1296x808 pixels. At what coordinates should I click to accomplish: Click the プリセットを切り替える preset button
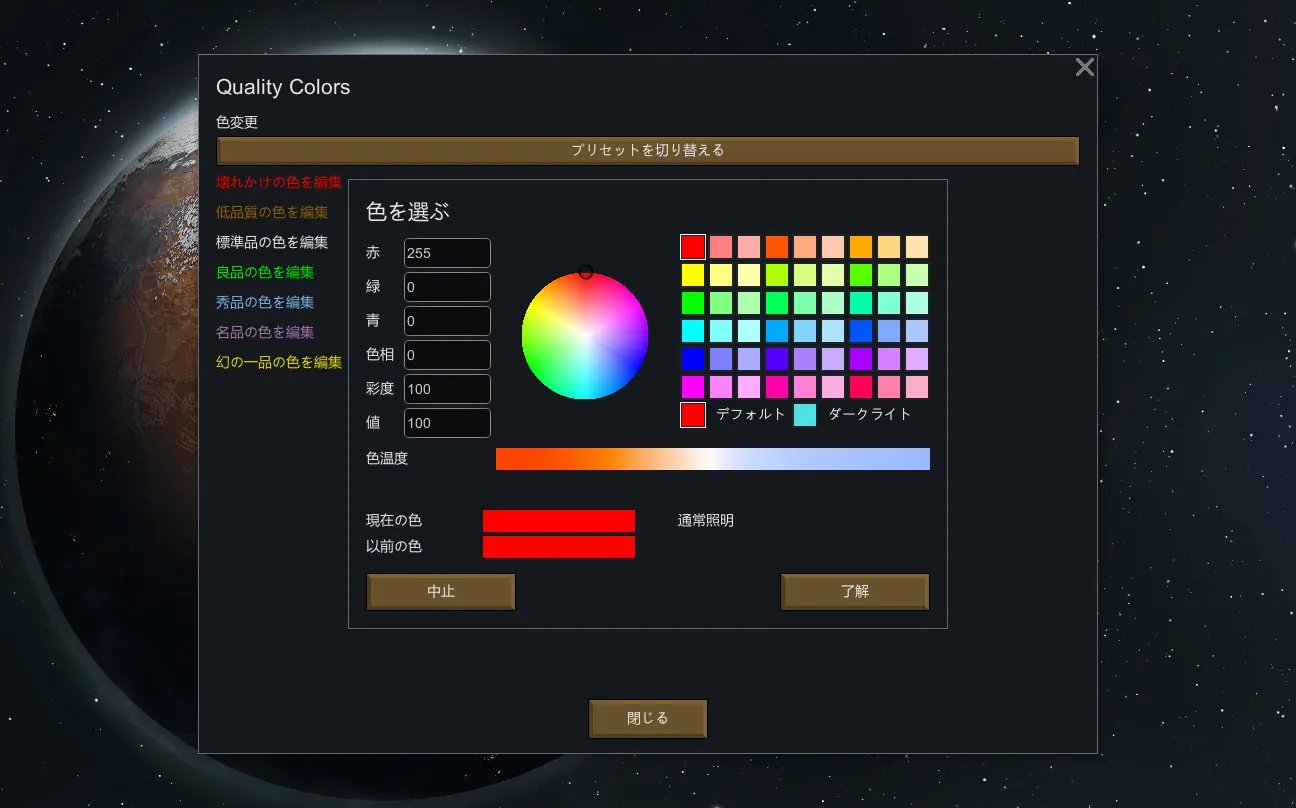coord(647,151)
